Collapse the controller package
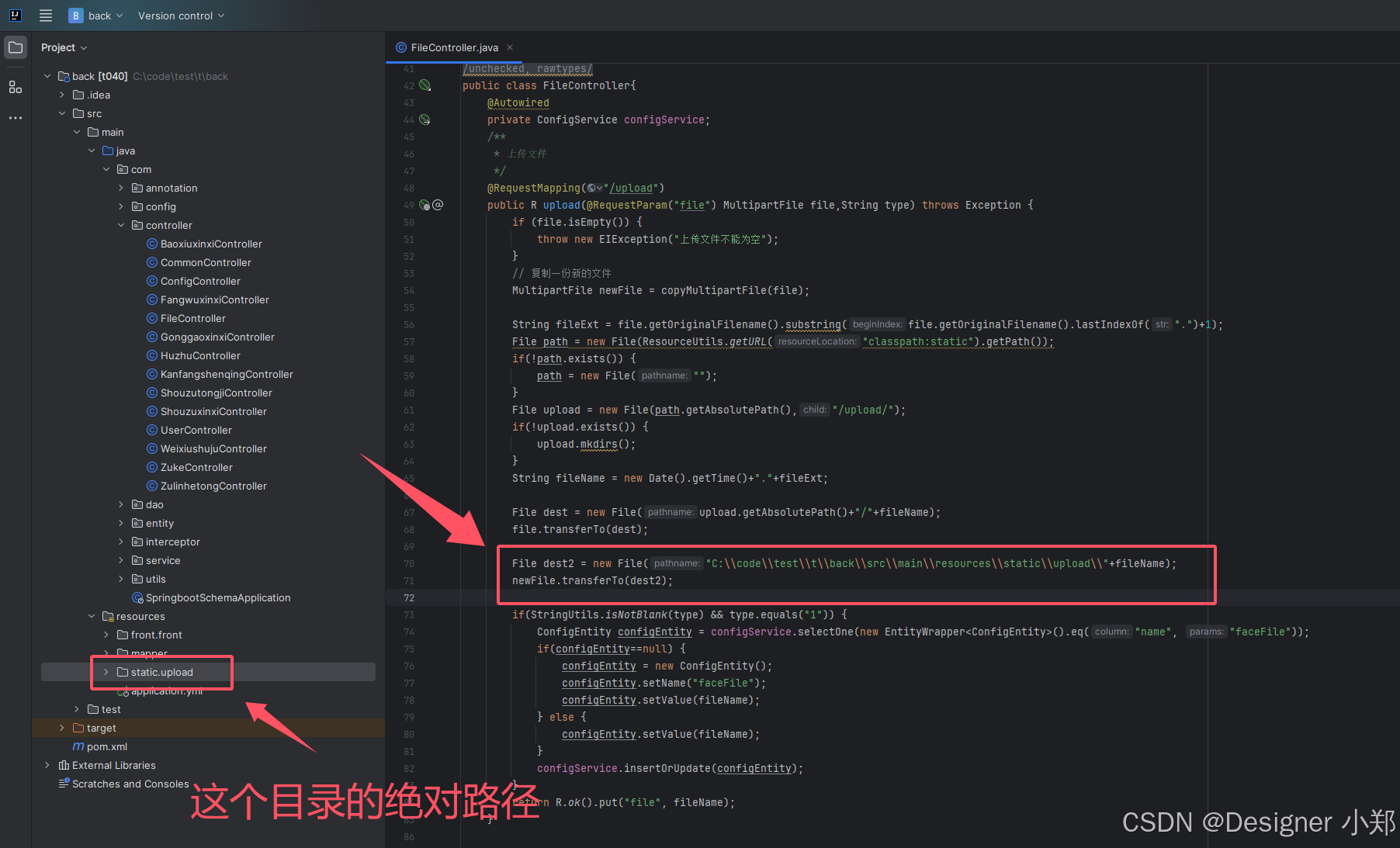Viewport: 1400px width, 848px height. pyautogui.click(x=121, y=225)
